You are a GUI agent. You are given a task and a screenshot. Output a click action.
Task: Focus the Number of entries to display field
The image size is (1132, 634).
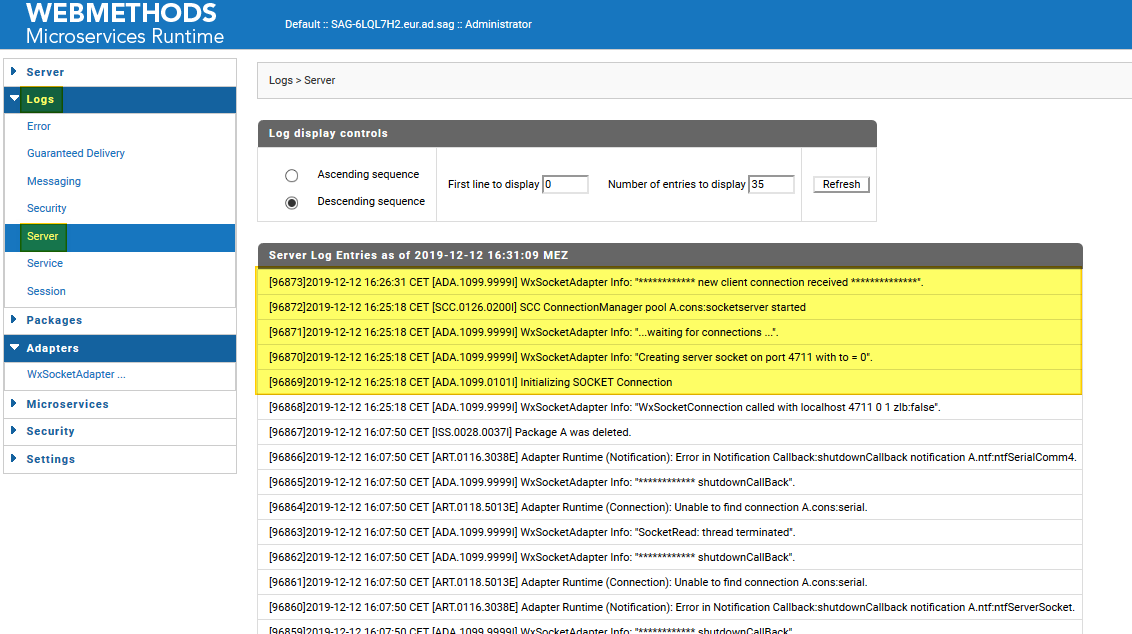click(771, 184)
